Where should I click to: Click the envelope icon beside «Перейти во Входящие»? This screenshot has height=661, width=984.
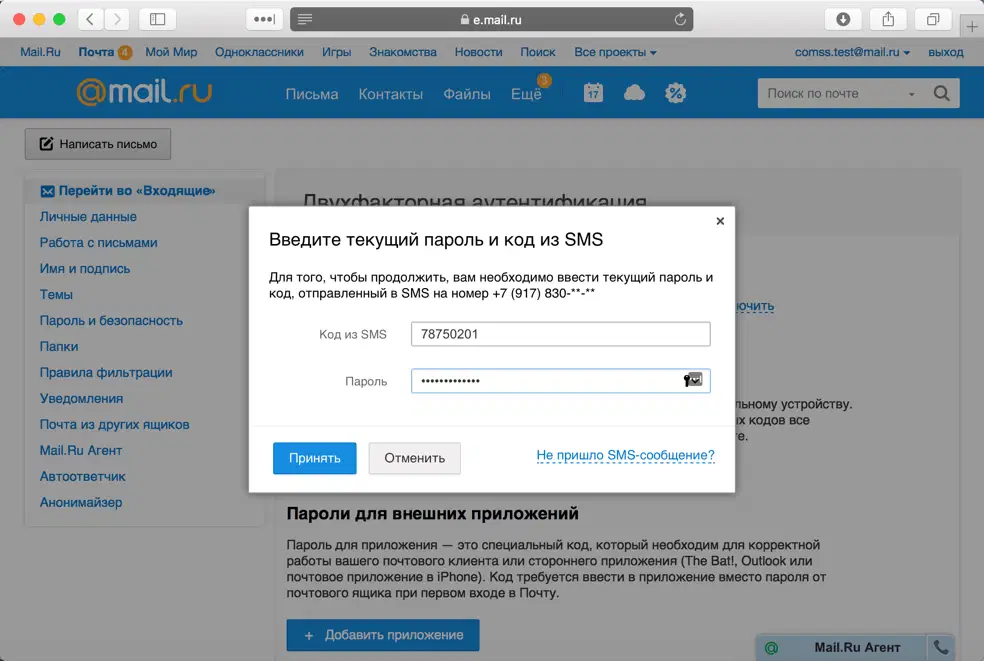45,190
